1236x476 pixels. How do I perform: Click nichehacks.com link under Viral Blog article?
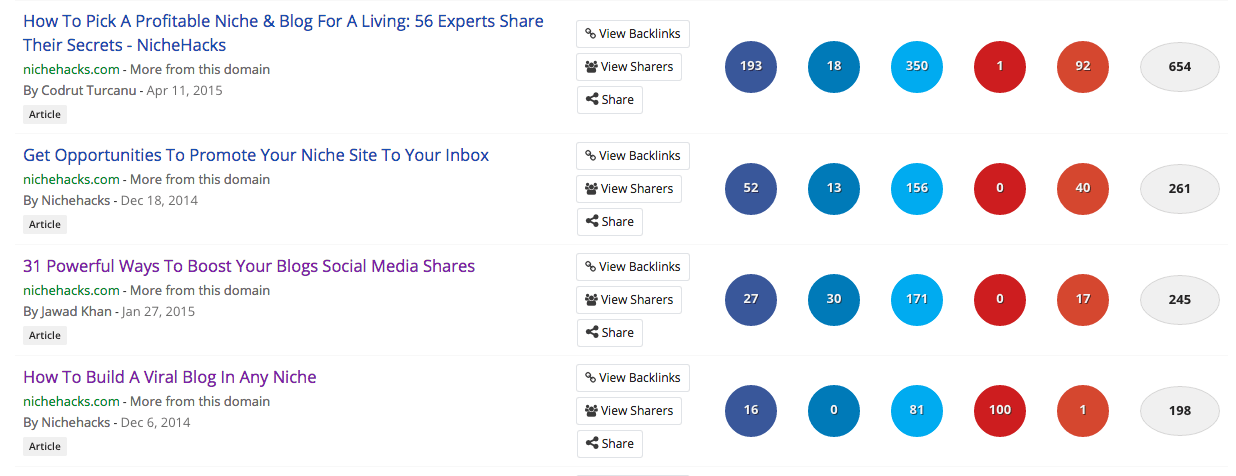[71, 401]
